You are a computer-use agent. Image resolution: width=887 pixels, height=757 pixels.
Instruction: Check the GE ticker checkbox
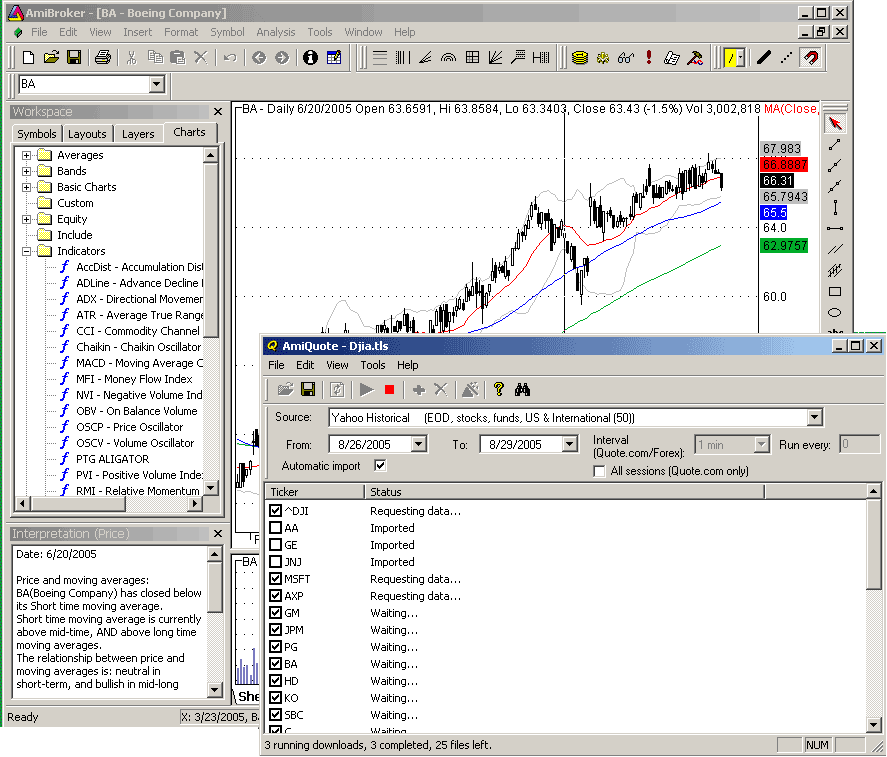[275, 544]
